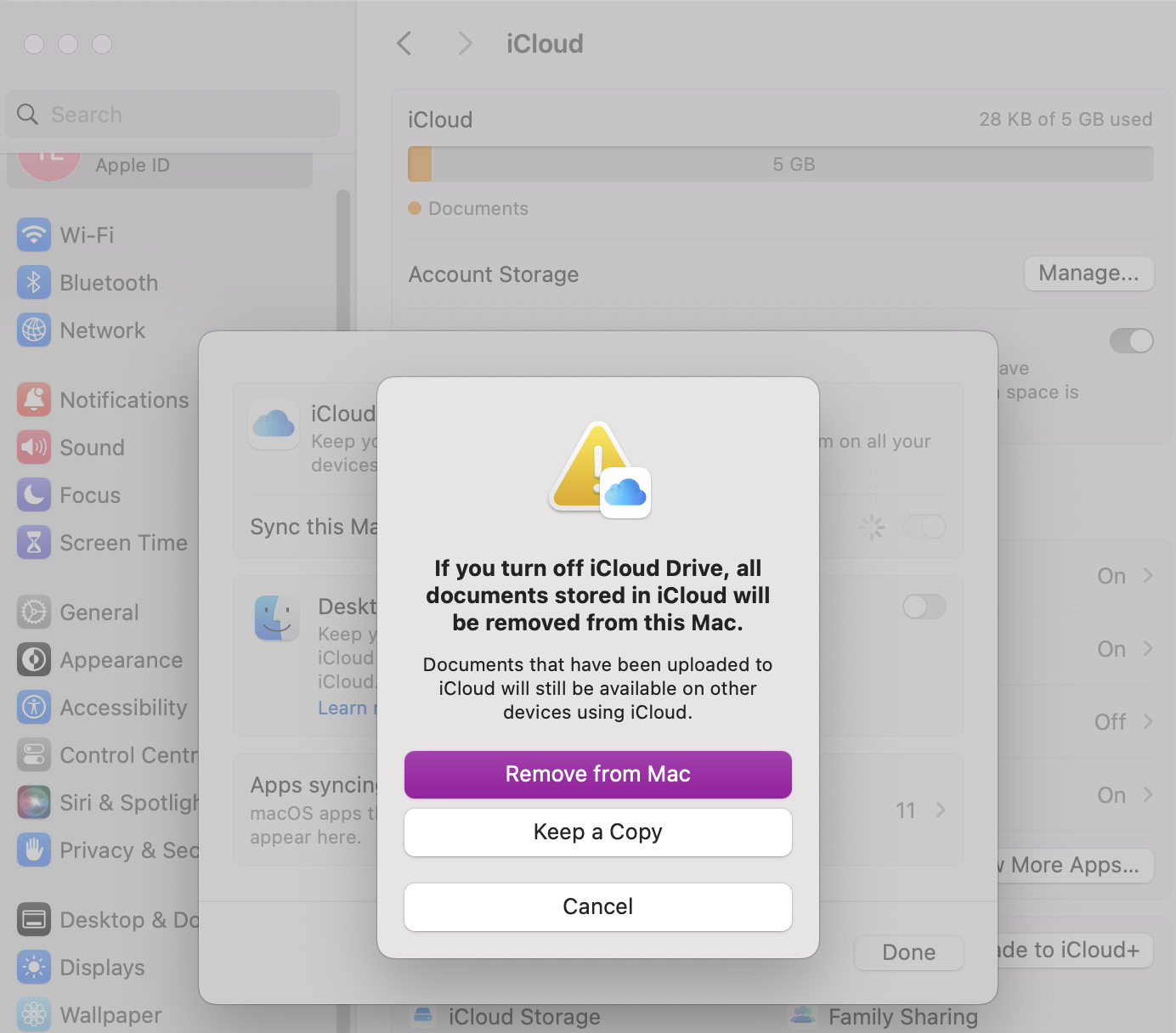Select the Sound speaker icon
Screen dimensions: 1176x1033
point(33,447)
